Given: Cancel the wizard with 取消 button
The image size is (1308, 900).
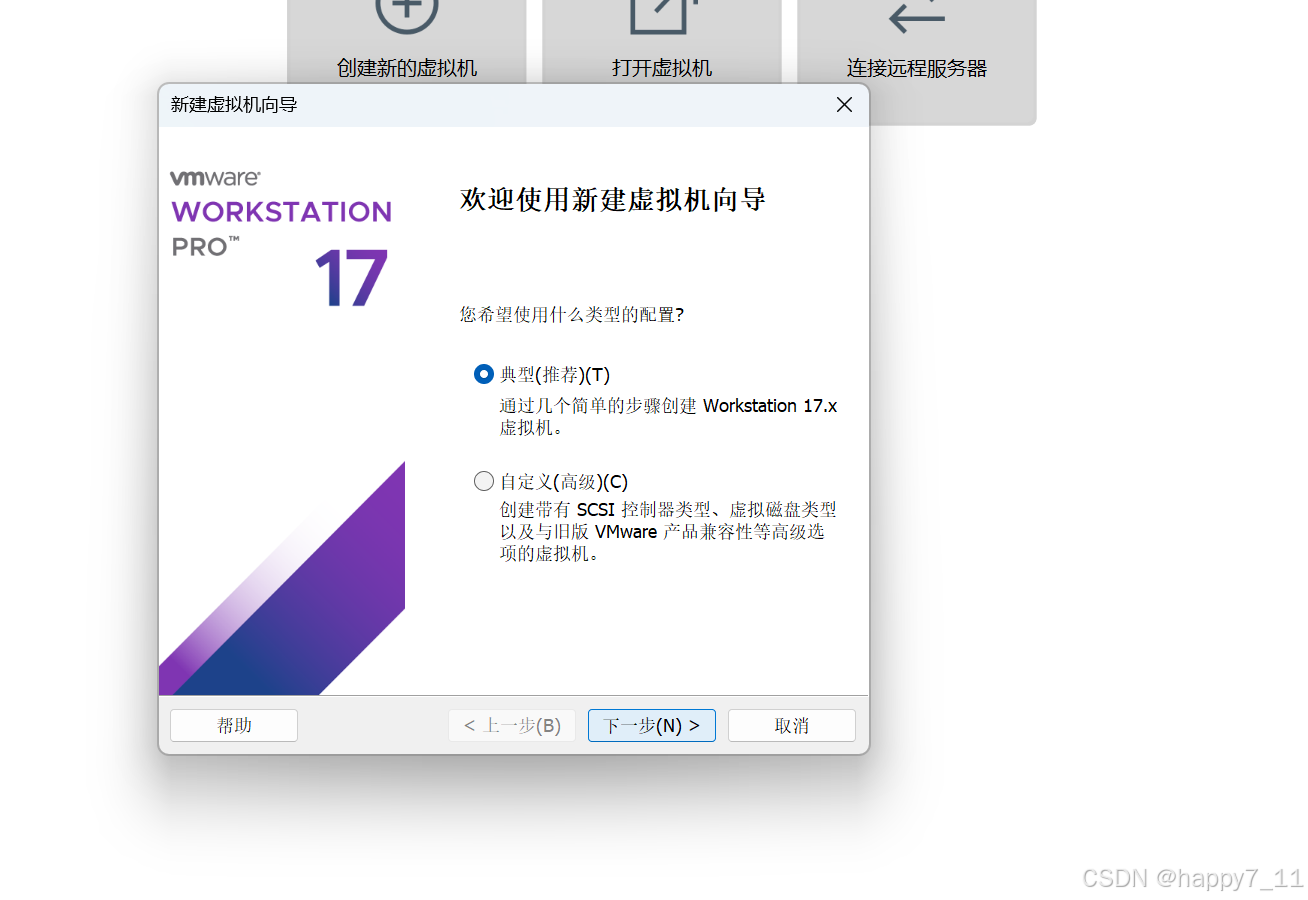Looking at the screenshot, I should pyautogui.click(x=792, y=726).
